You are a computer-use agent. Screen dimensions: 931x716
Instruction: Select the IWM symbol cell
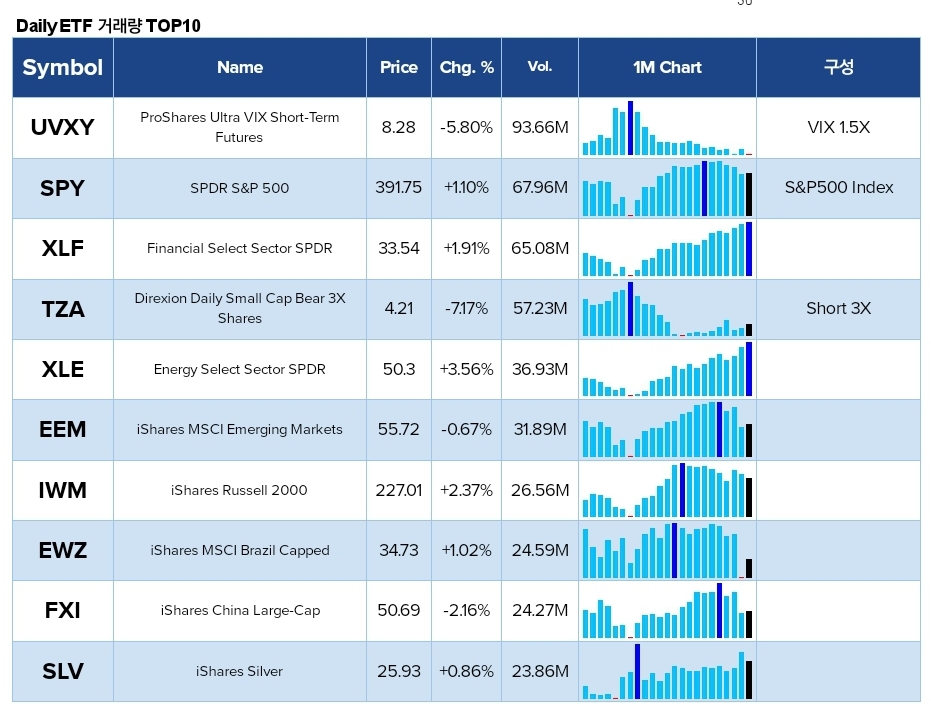click(62, 490)
